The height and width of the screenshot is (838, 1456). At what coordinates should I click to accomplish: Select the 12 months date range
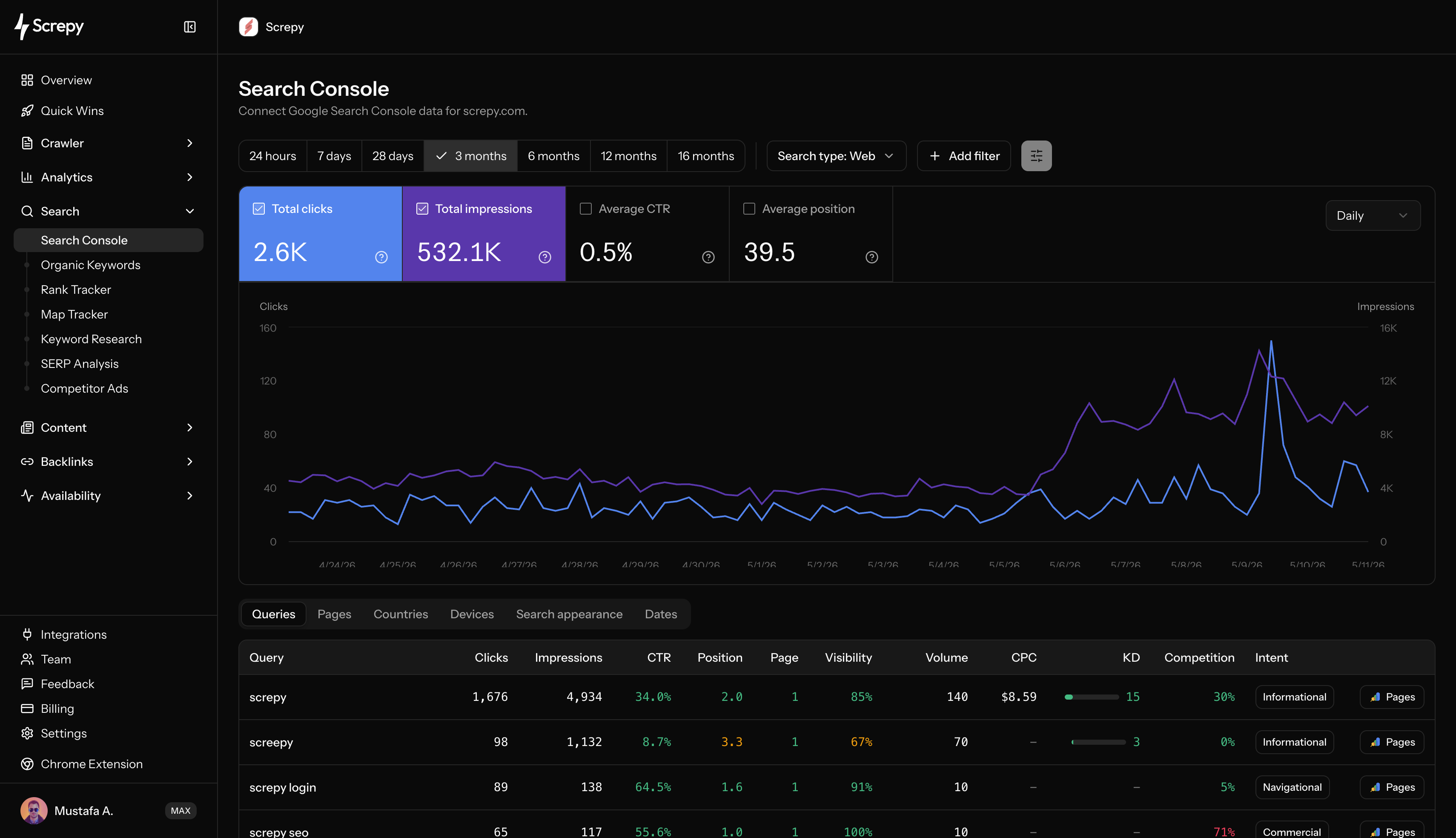[x=629, y=156]
